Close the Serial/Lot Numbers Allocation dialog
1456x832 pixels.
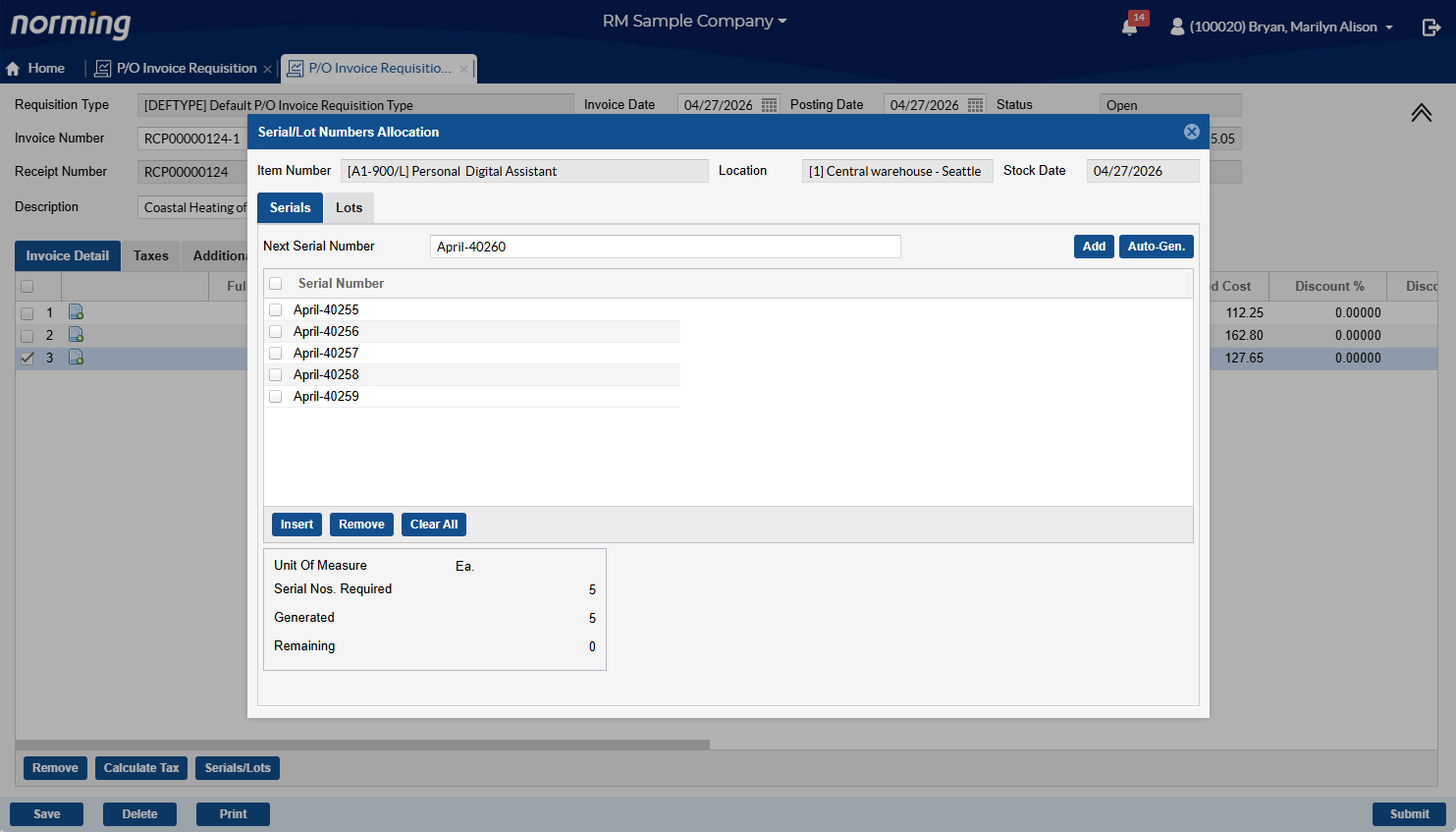pyautogui.click(x=1191, y=132)
